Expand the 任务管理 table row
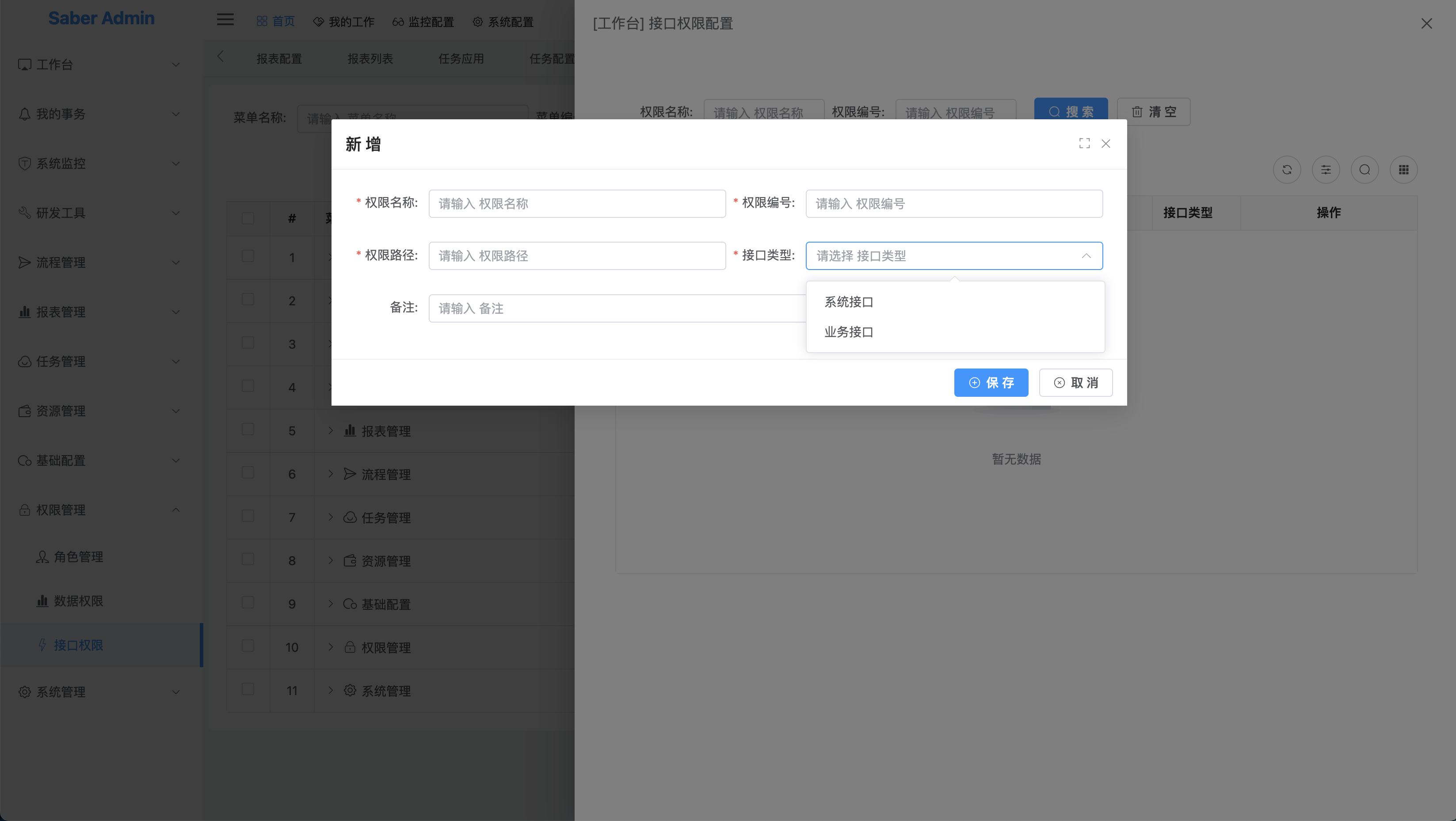 pyautogui.click(x=331, y=517)
